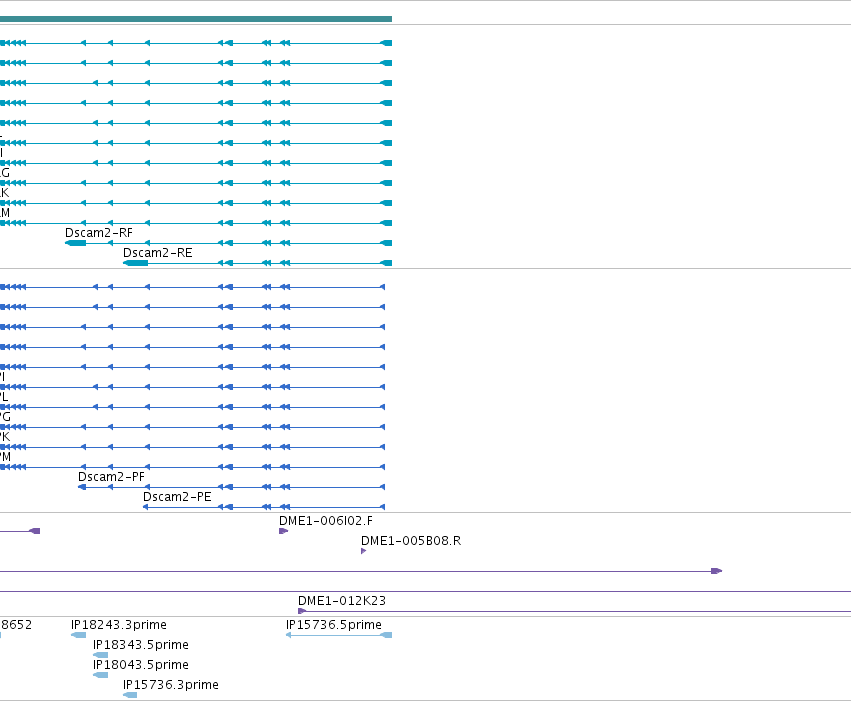Select the small purple arrow glyph under DME1-006I02.F
This screenshot has height=701, width=851.
click(283, 531)
